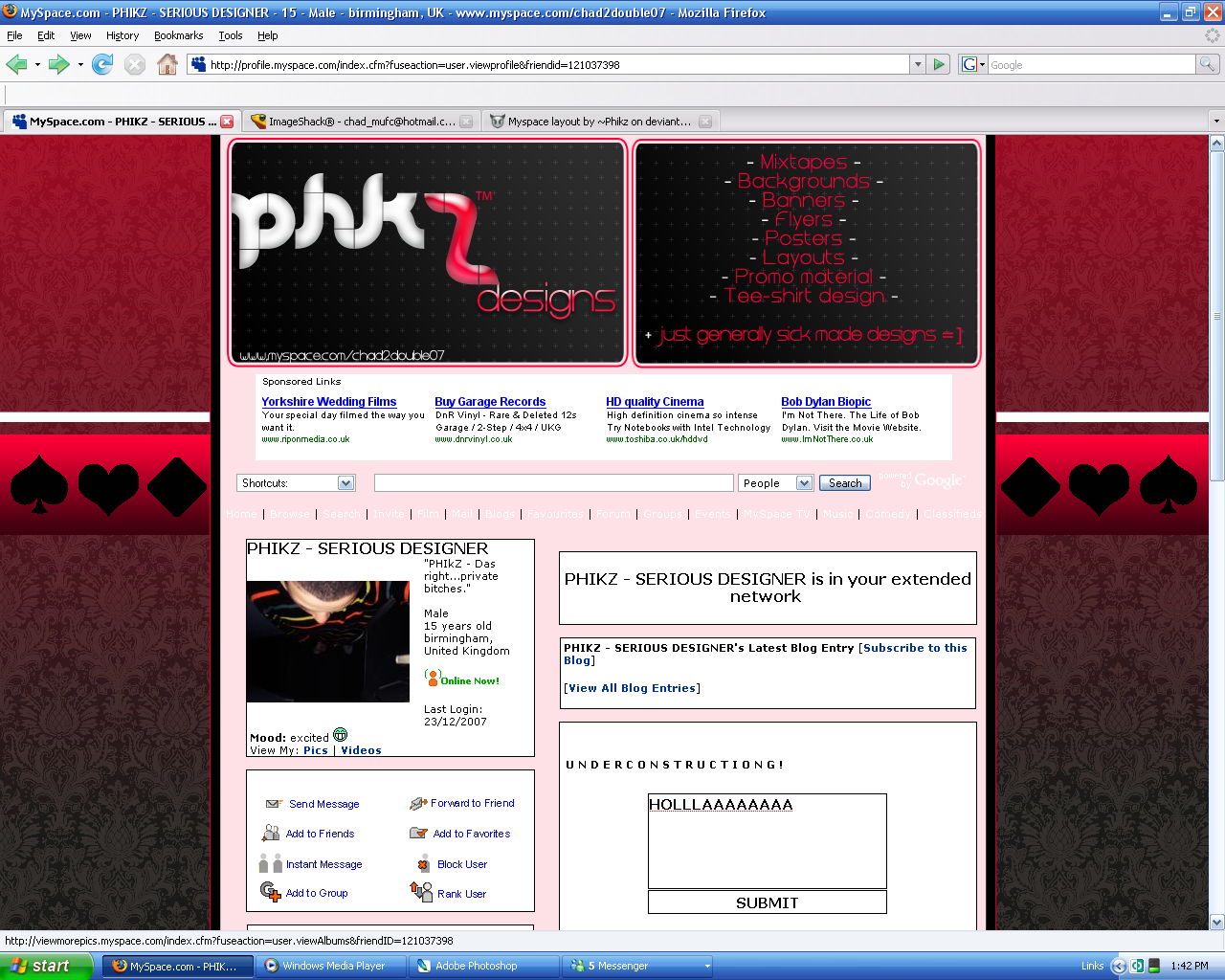
Task: Open the Shortcuts dropdown
Action: tap(345, 483)
